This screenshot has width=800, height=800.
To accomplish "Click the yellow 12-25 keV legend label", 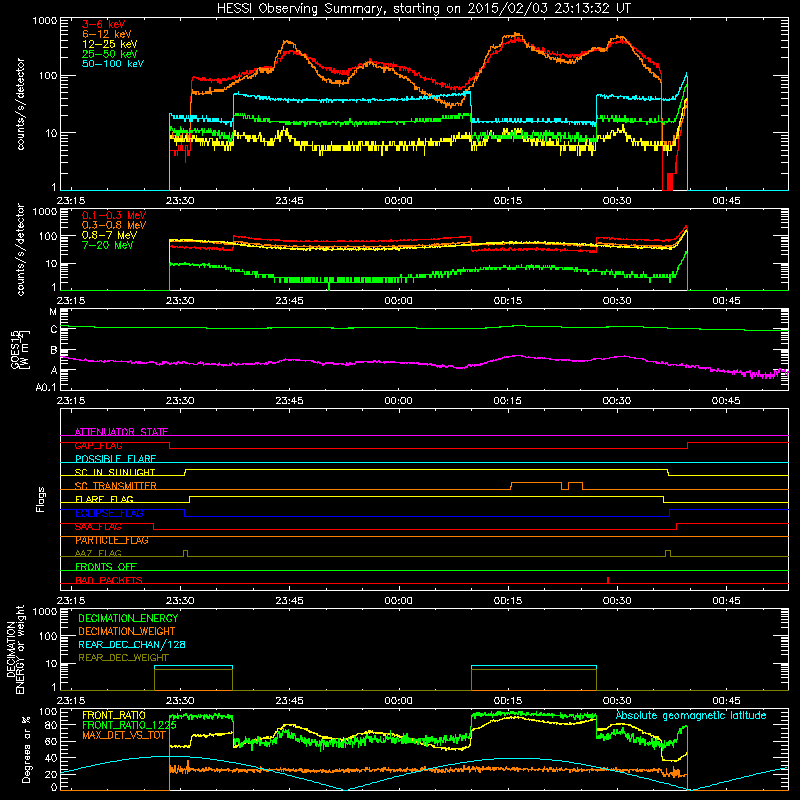I will click(x=110, y=44).
